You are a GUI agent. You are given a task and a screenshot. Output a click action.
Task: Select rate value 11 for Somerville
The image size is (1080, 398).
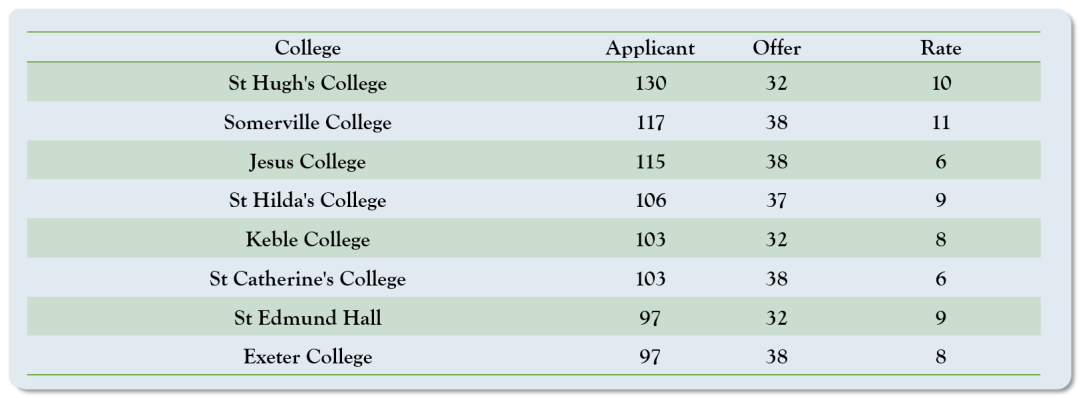[941, 123]
